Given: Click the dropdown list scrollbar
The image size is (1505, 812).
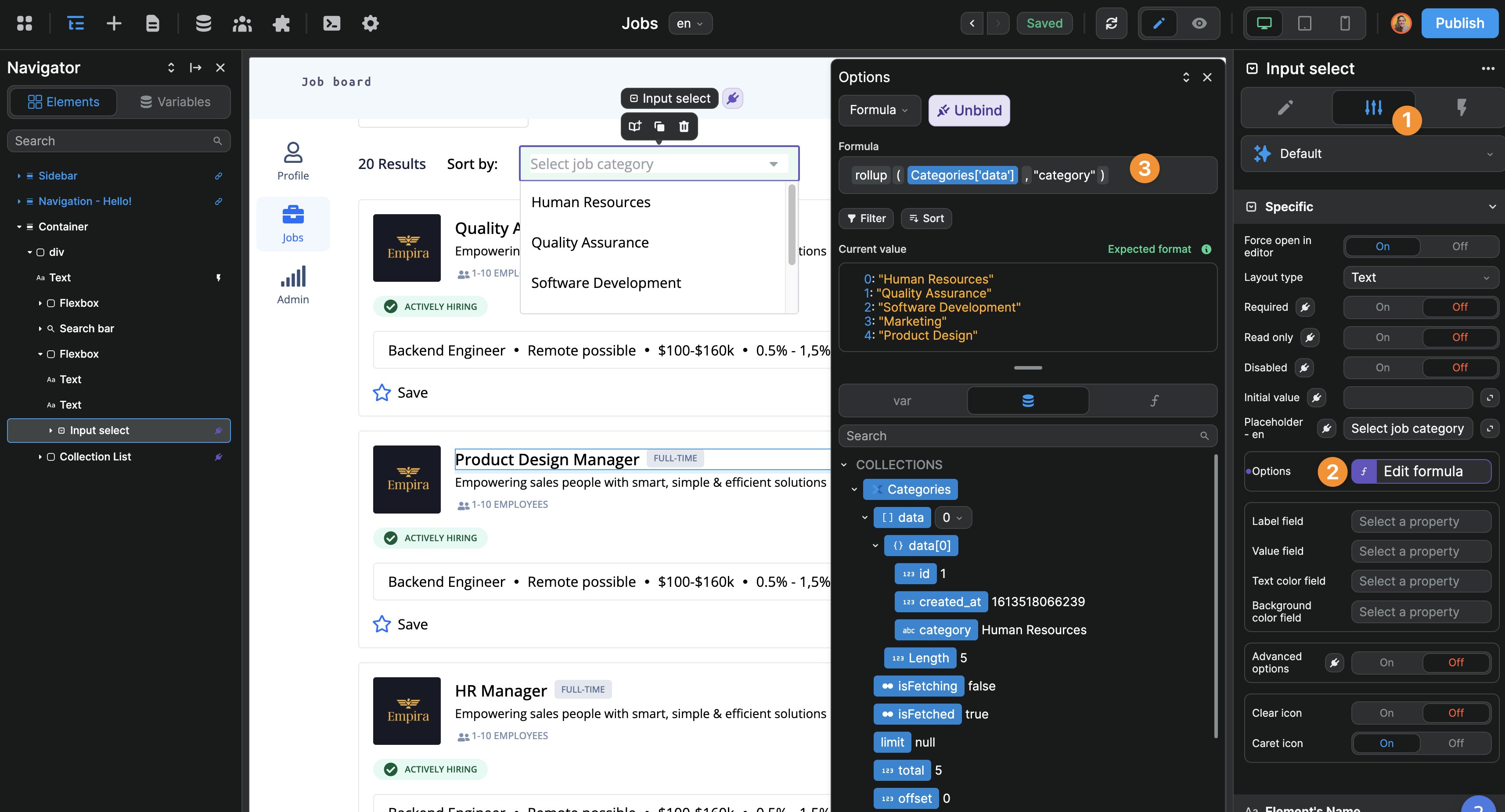Looking at the screenshot, I should [x=792, y=225].
